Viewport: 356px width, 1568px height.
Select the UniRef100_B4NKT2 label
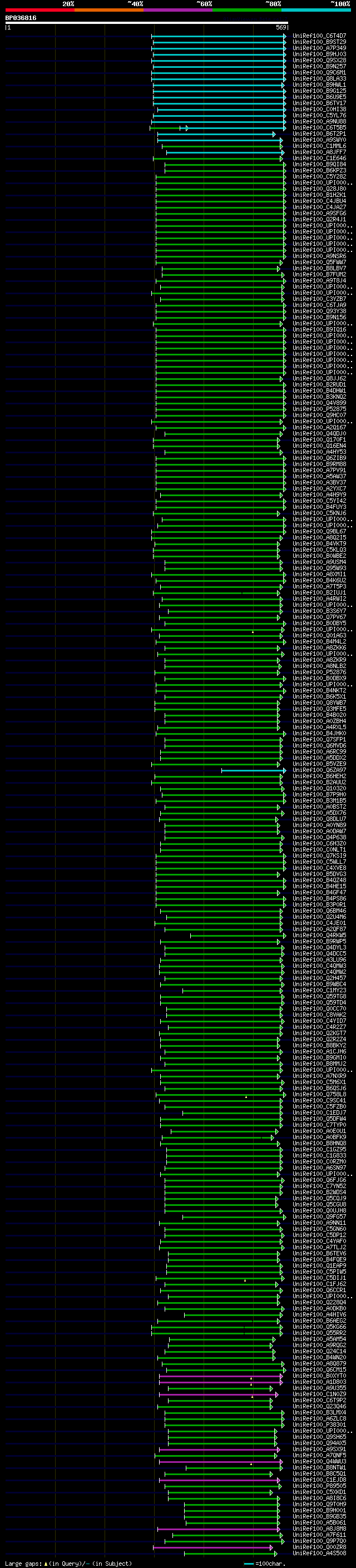click(x=319, y=690)
